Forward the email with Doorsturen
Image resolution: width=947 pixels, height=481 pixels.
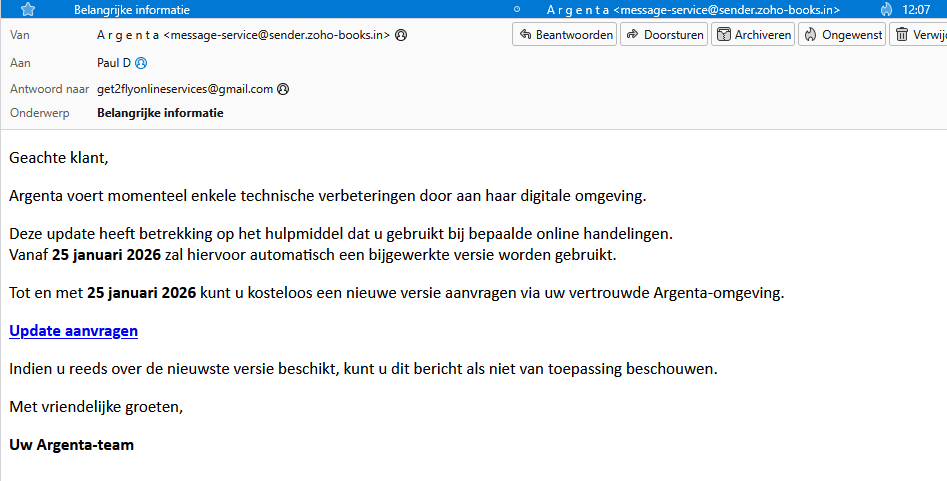coord(664,34)
